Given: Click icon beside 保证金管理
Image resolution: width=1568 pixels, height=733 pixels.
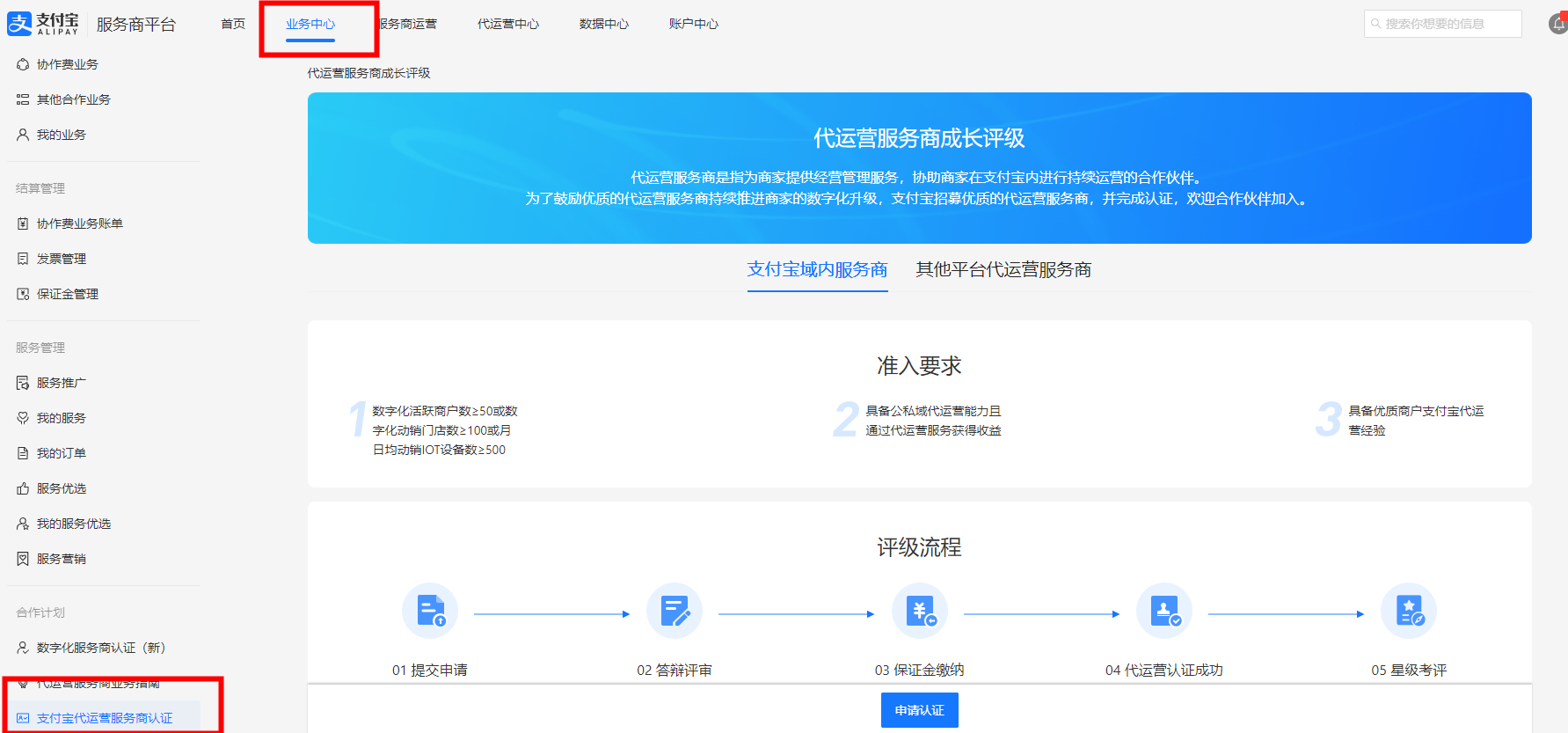Looking at the screenshot, I should (x=23, y=294).
